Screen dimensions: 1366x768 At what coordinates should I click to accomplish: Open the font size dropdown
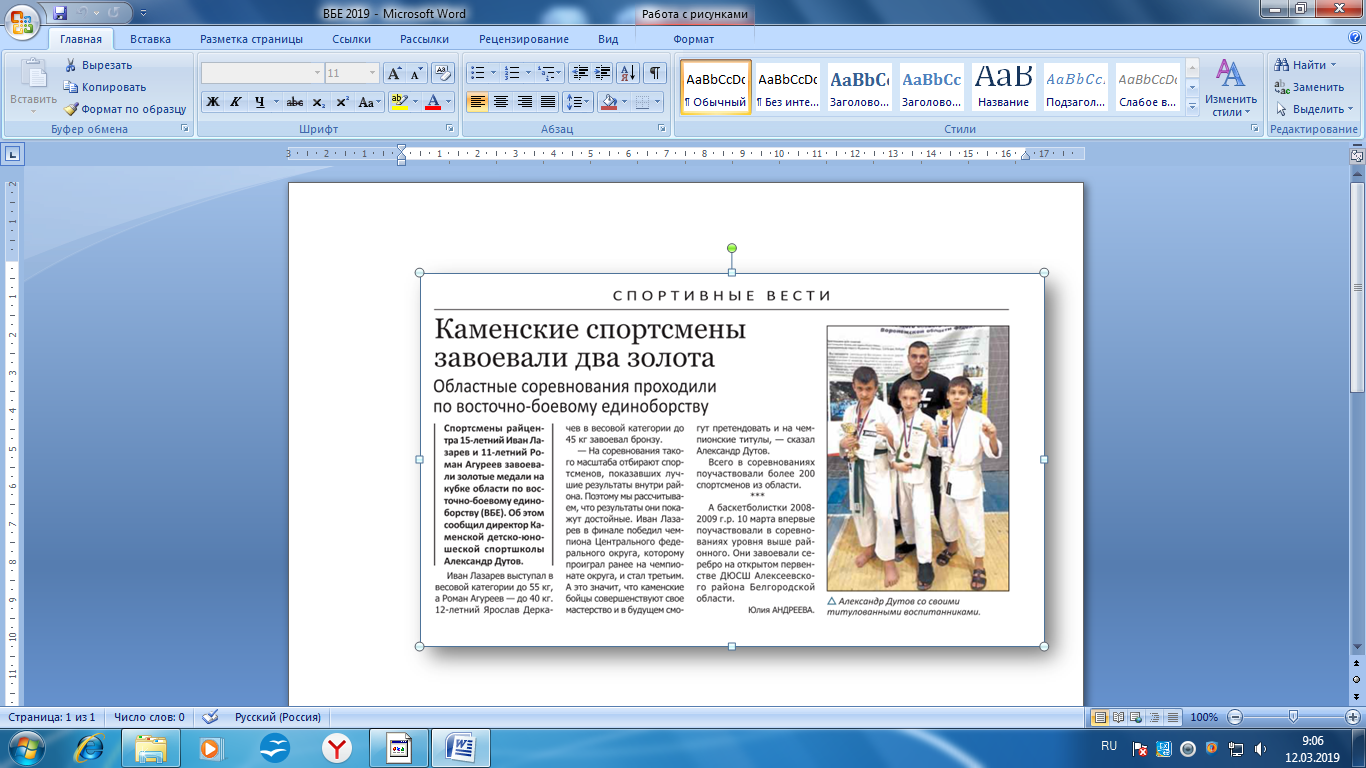[373, 73]
